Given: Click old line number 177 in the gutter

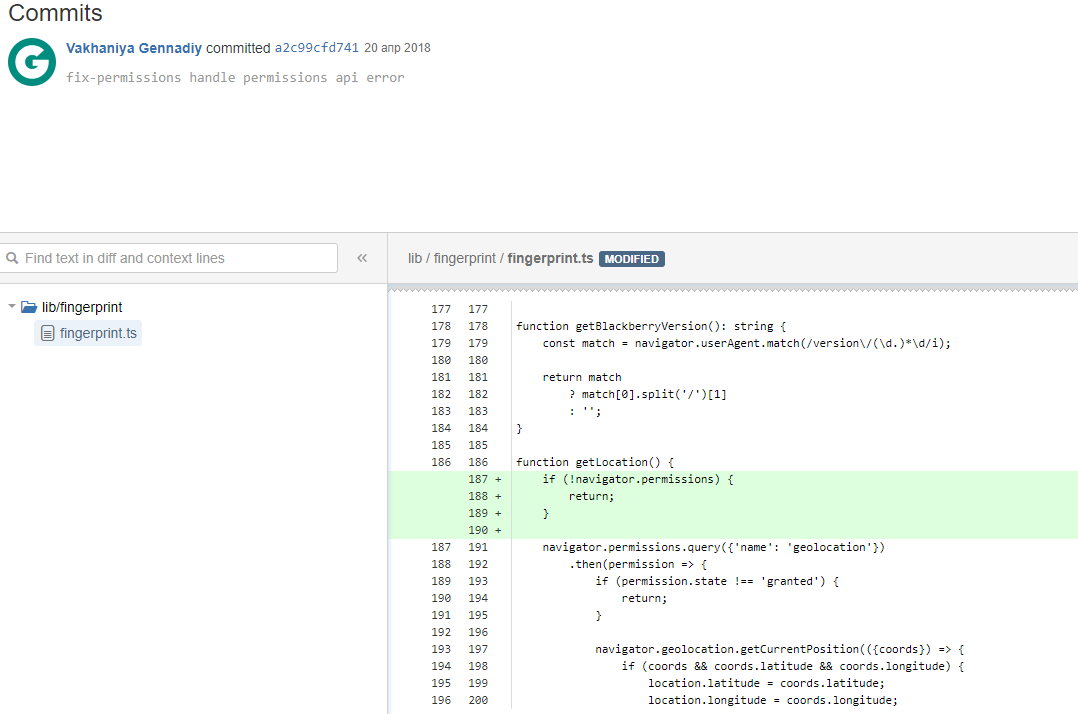Looking at the screenshot, I should point(441,309).
